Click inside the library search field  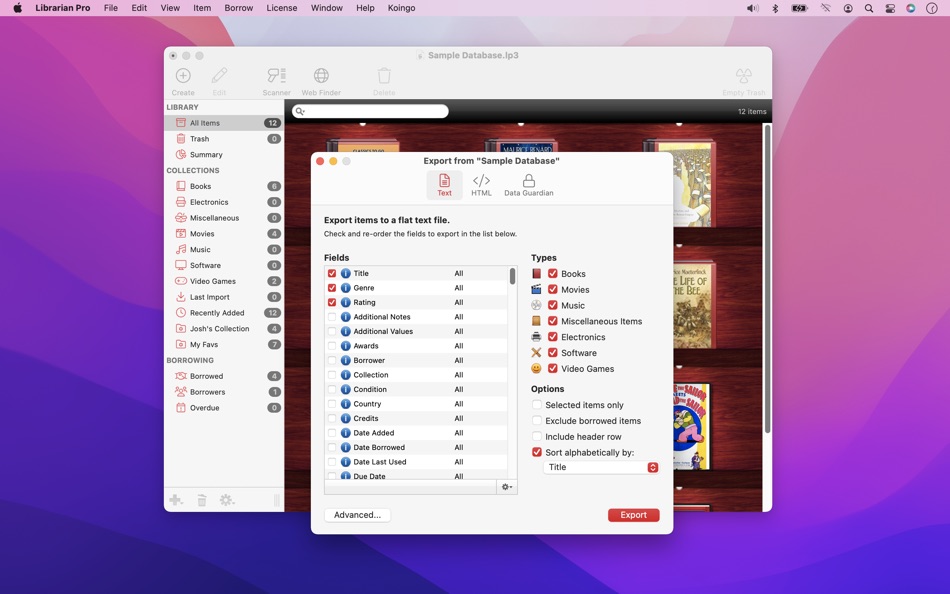coord(370,111)
